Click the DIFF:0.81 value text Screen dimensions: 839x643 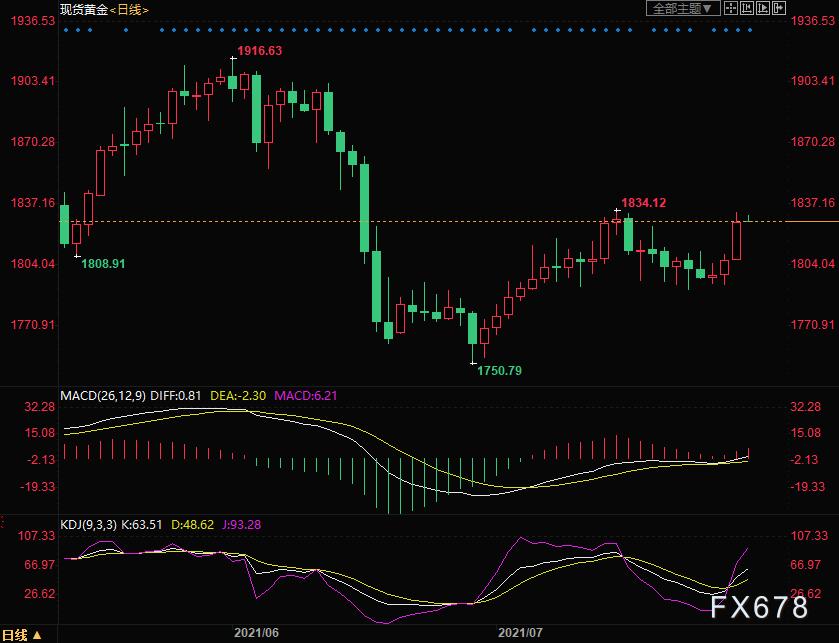click(178, 394)
